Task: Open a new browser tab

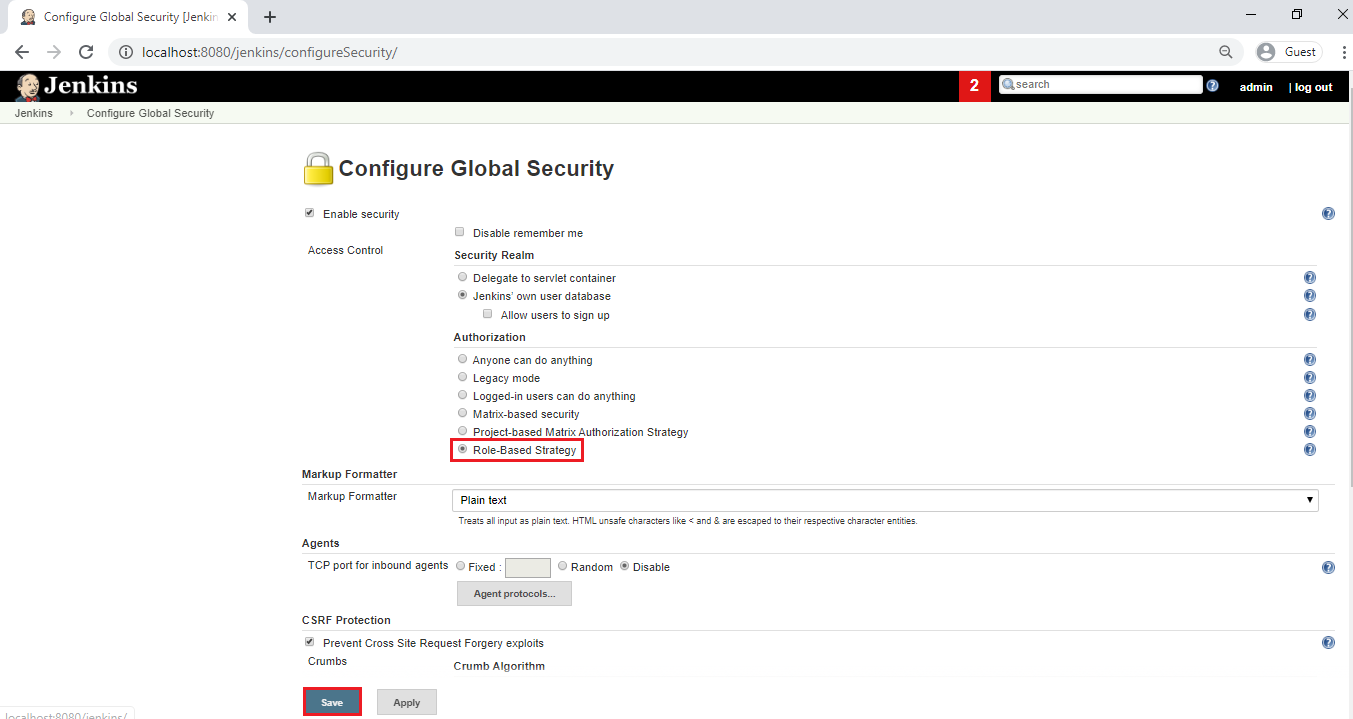Action: tap(270, 17)
